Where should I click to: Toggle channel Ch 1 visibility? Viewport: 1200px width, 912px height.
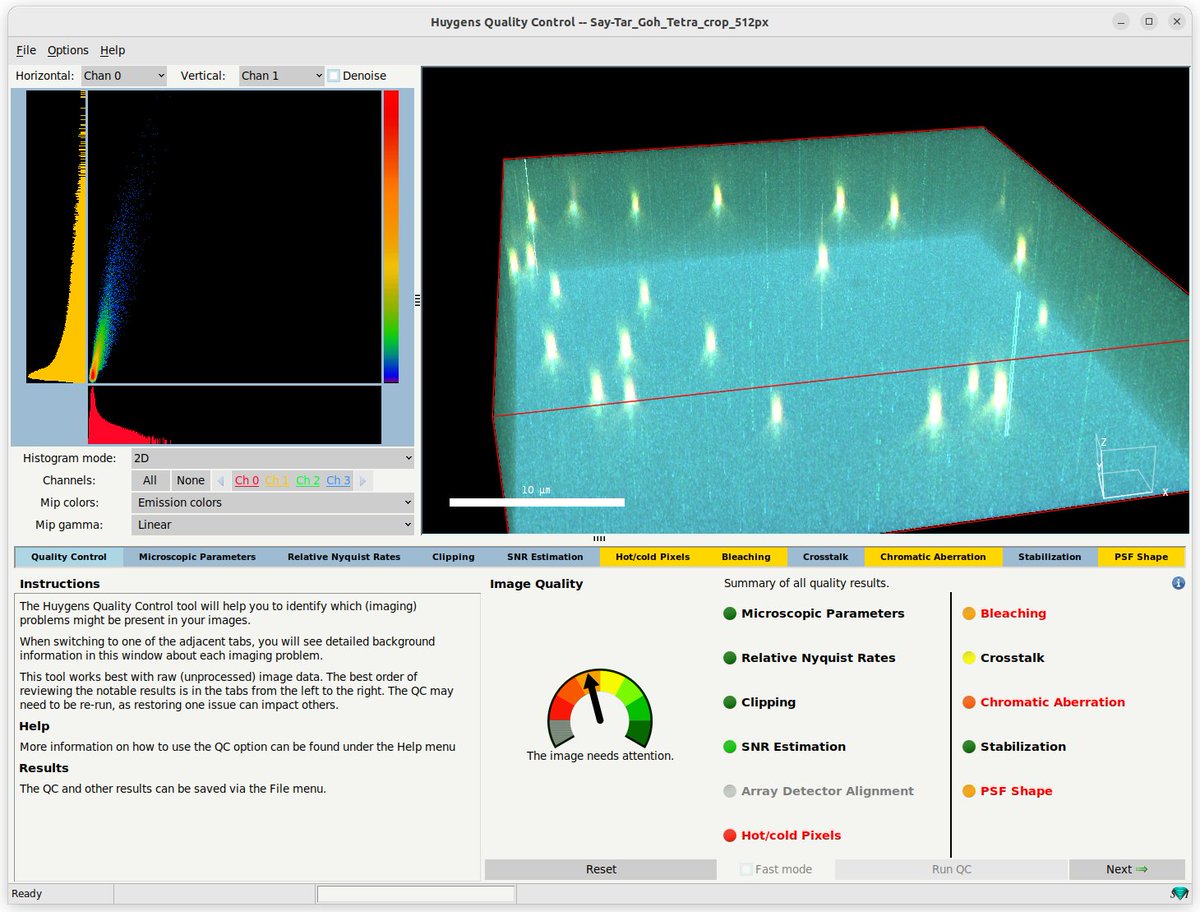tap(277, 481)
